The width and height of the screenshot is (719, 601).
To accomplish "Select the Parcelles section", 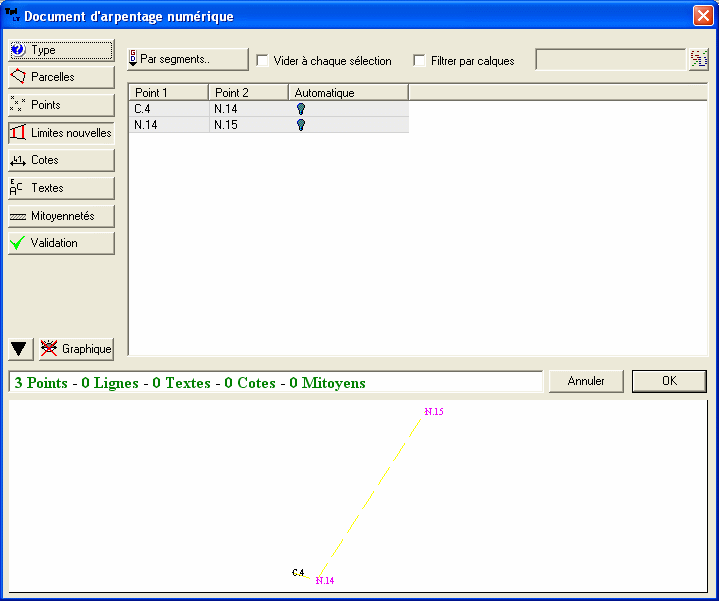I will coord(60,77).
